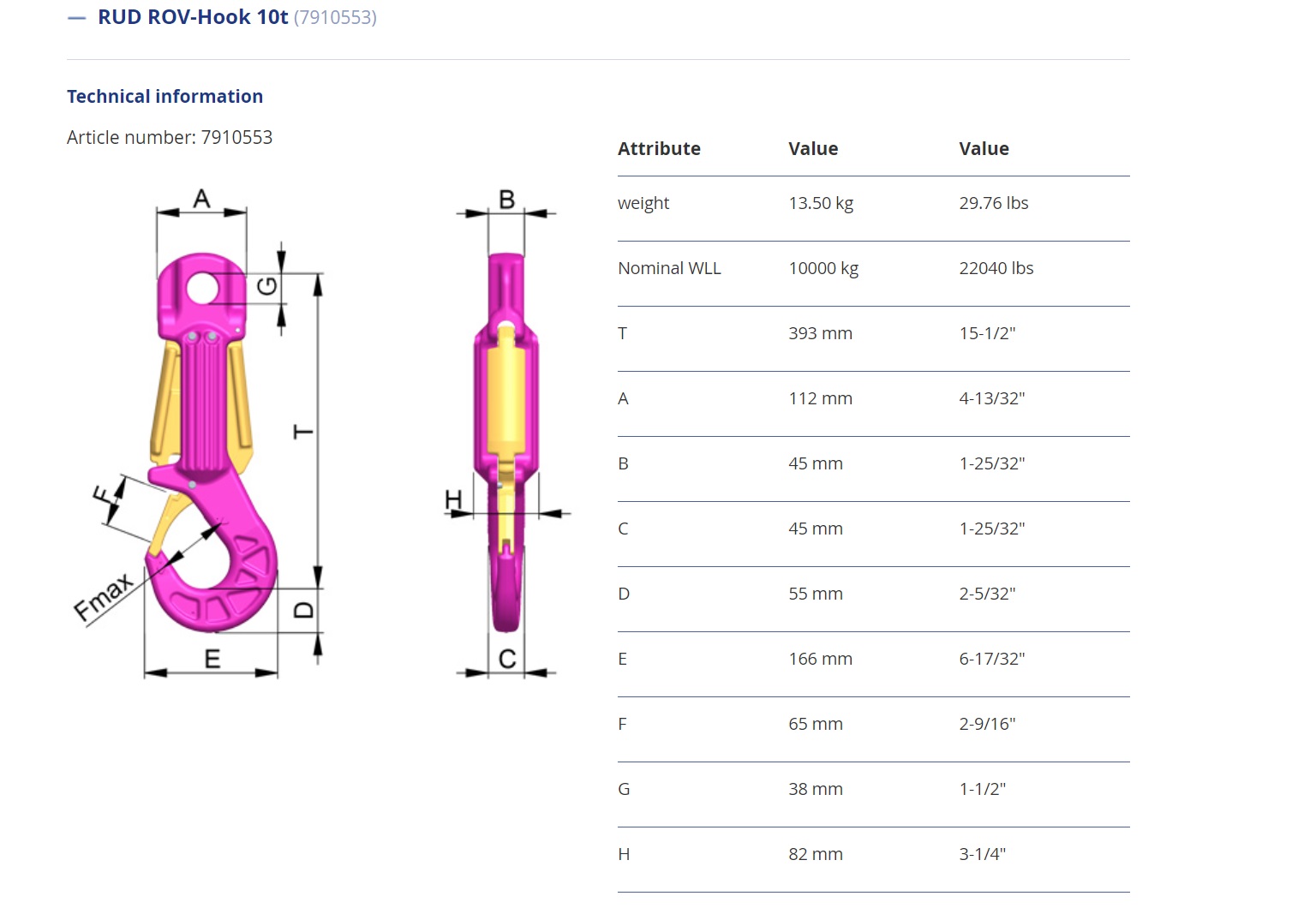Collapse the RUD ROV-Hook 10t section dash
Viewport: 1316px width, 920px height.
(77, 18)
